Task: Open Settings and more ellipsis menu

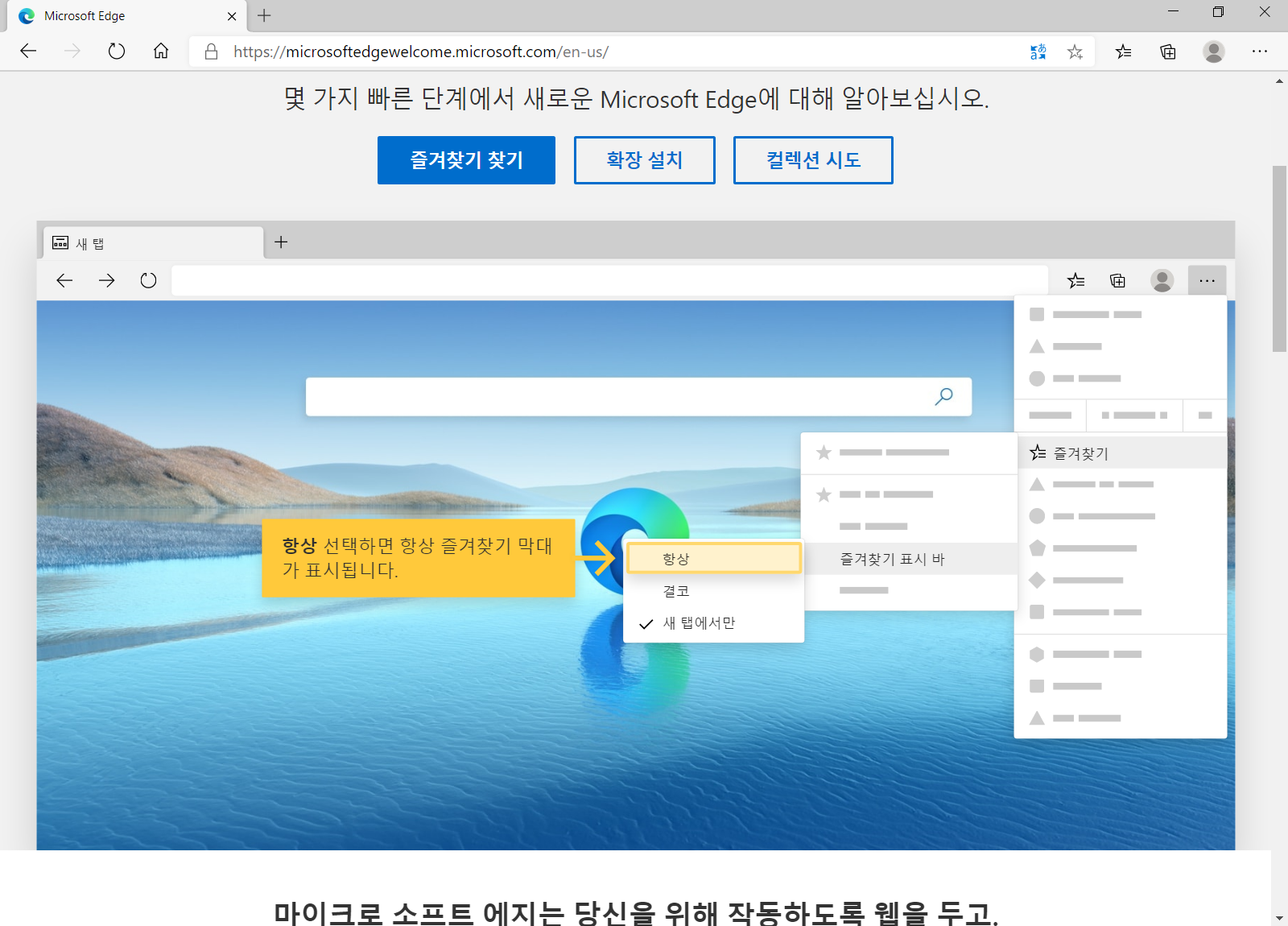Action: [x=1260, y=52]
